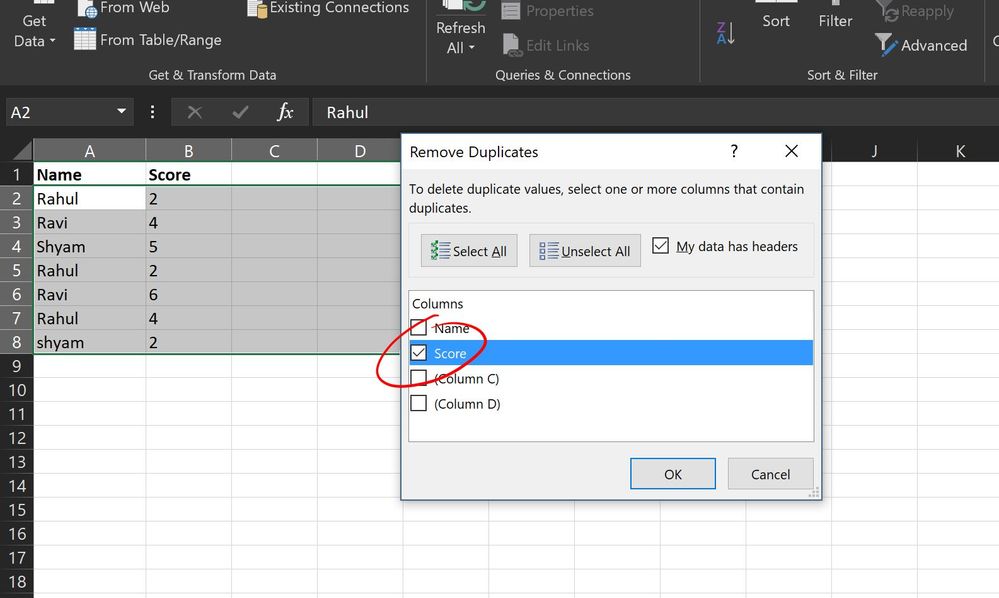This screenshot has height=598, width=999.
Task: Select column B header
Action: [x=189, y=151]
